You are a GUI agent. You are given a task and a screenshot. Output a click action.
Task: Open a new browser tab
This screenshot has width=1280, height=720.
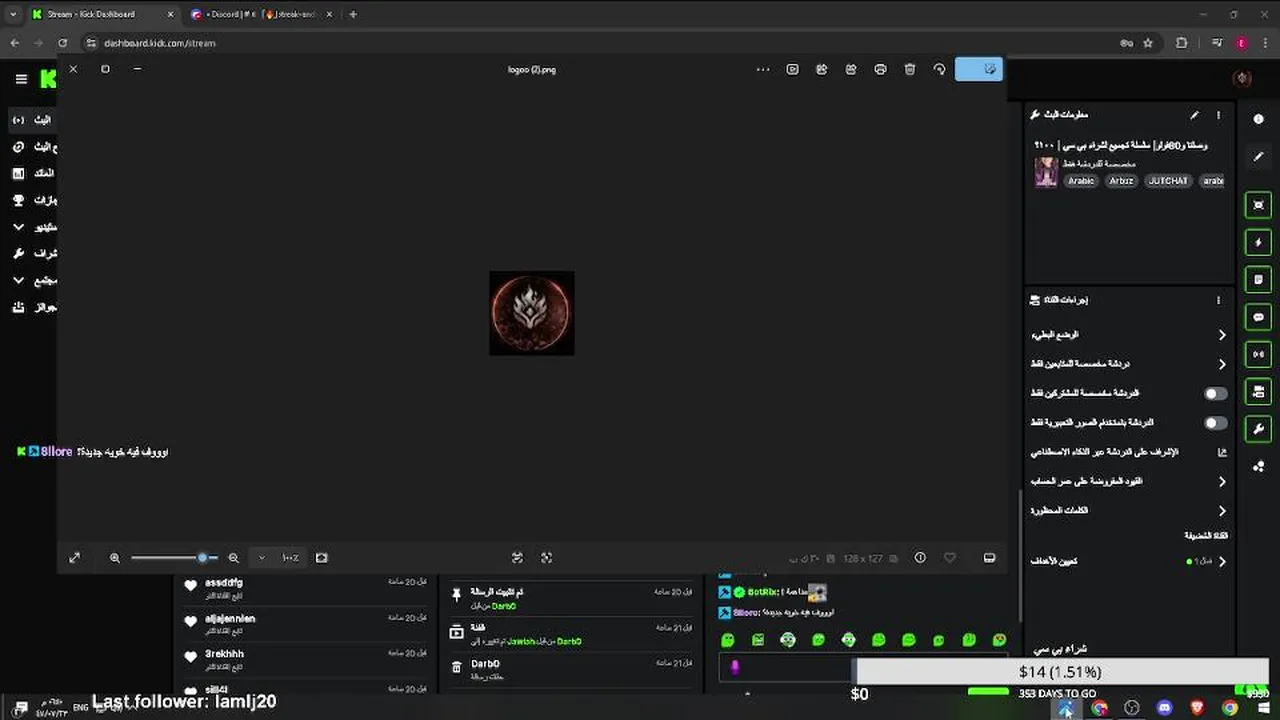[353, 14]
